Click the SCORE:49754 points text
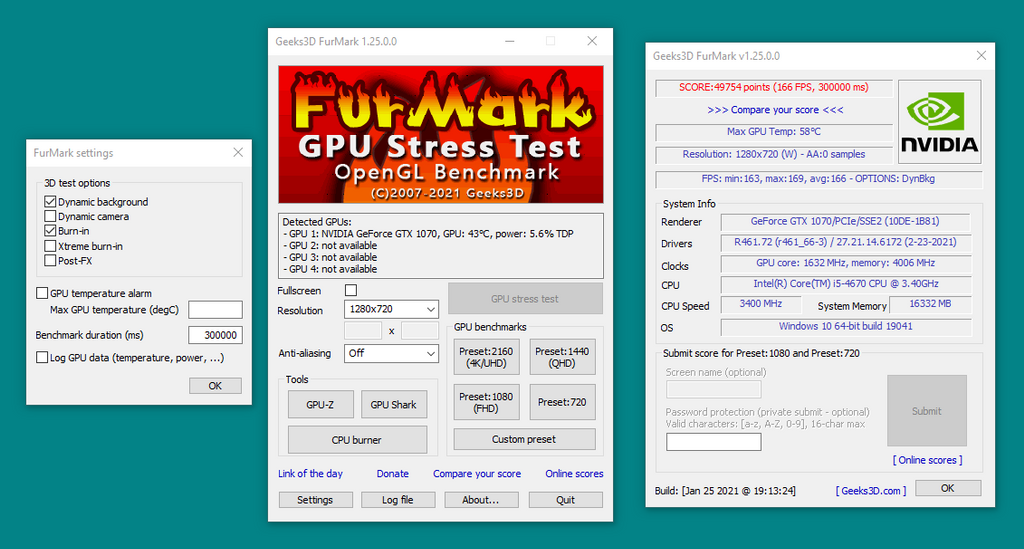 coord(774,87)
